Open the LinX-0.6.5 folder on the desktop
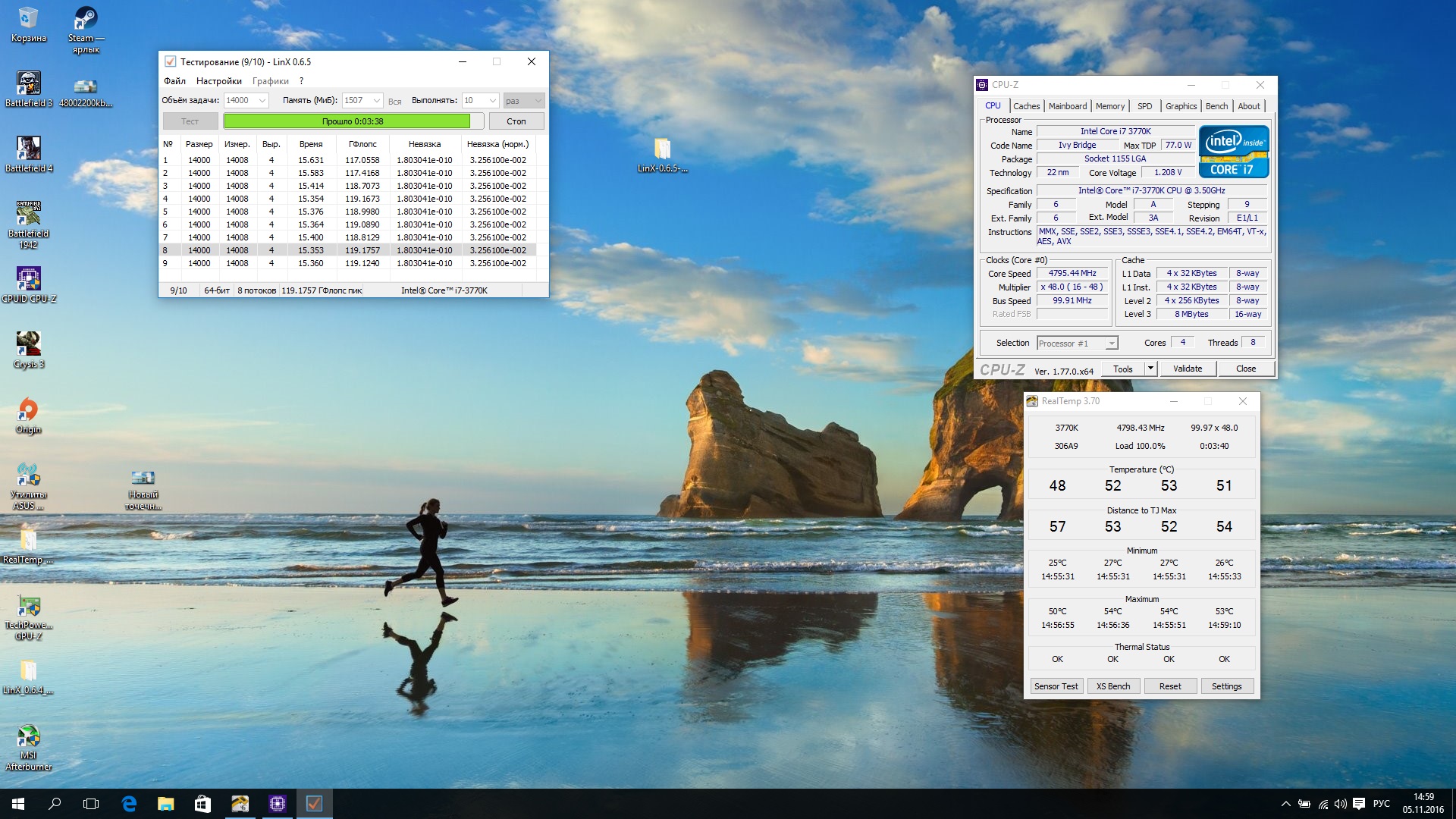This screenshot has width=1456, height=819. click(662, 149)
